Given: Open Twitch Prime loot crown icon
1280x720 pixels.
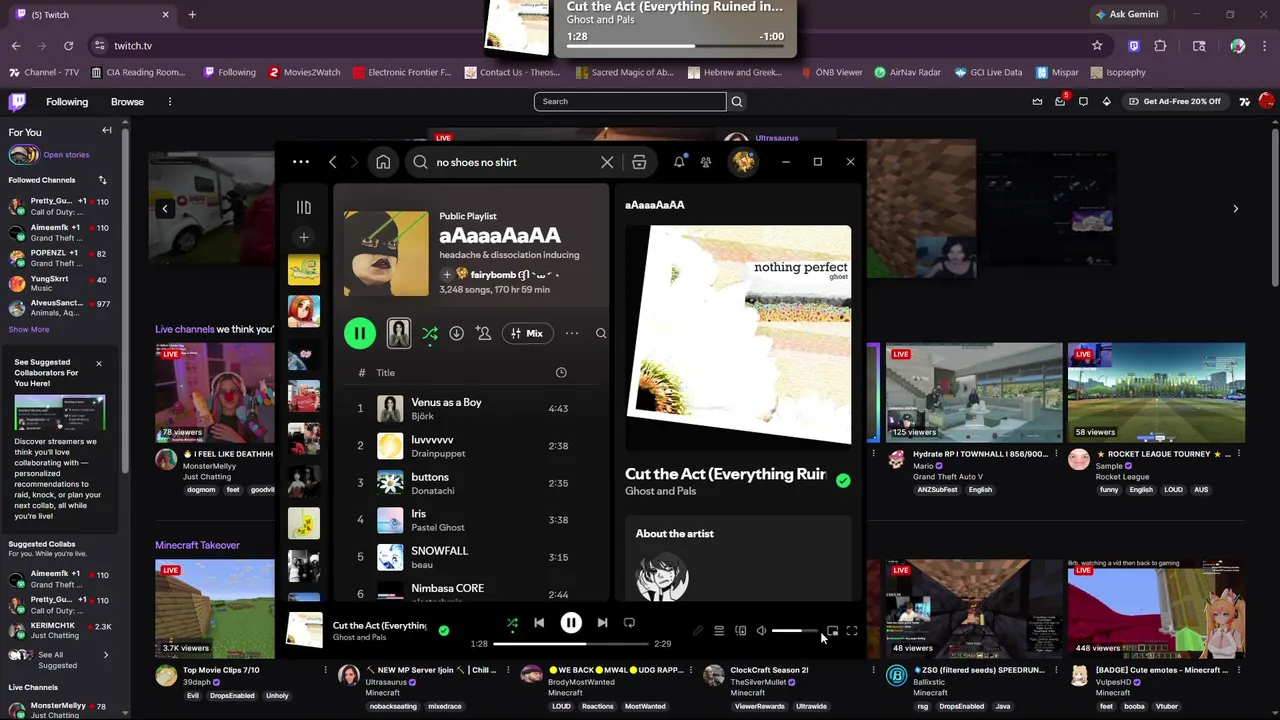Looking at the screenshot, I should coord(1037,101).
